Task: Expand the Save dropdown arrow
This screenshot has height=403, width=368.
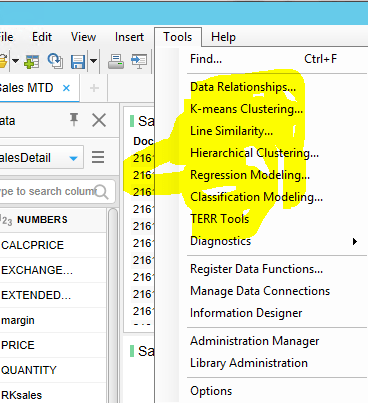Action: pyautogui.click(x=93, y=61)
